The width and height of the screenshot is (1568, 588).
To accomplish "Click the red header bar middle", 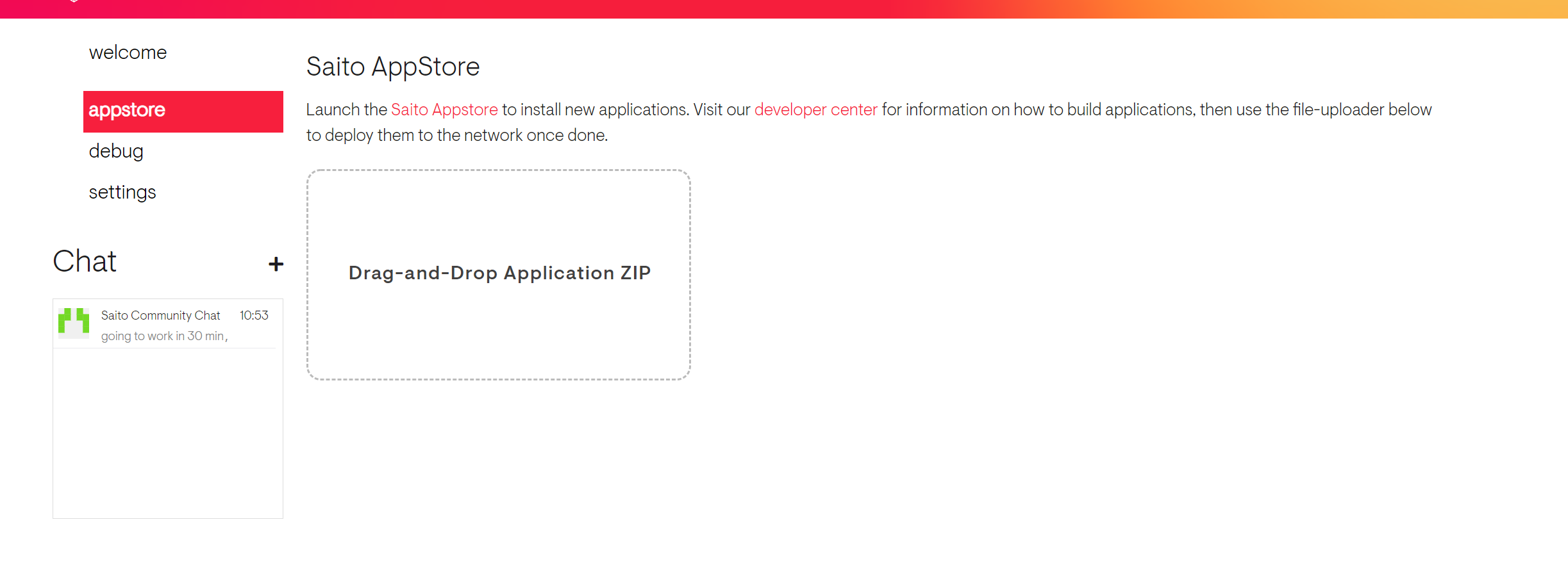I will coord(784,9).
